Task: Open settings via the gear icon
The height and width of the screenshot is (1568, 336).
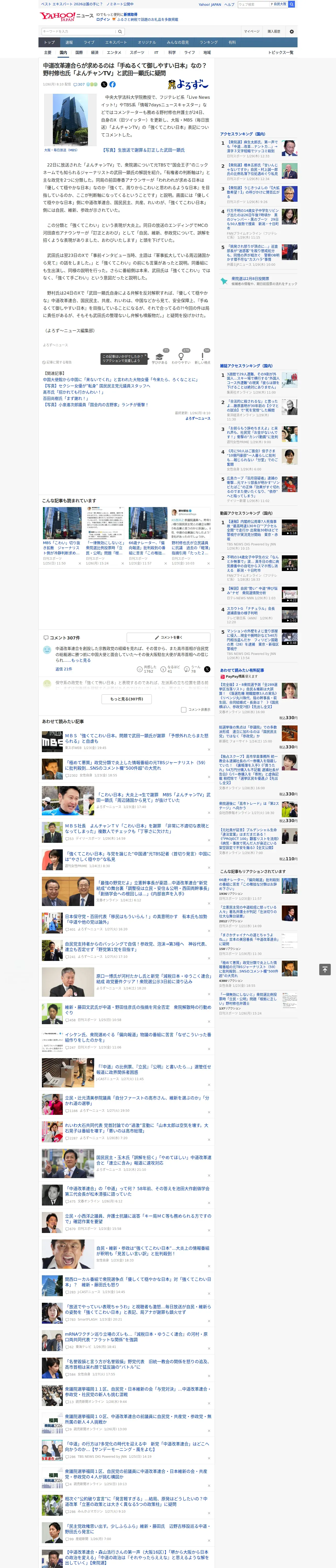Action: click(291, 32)
